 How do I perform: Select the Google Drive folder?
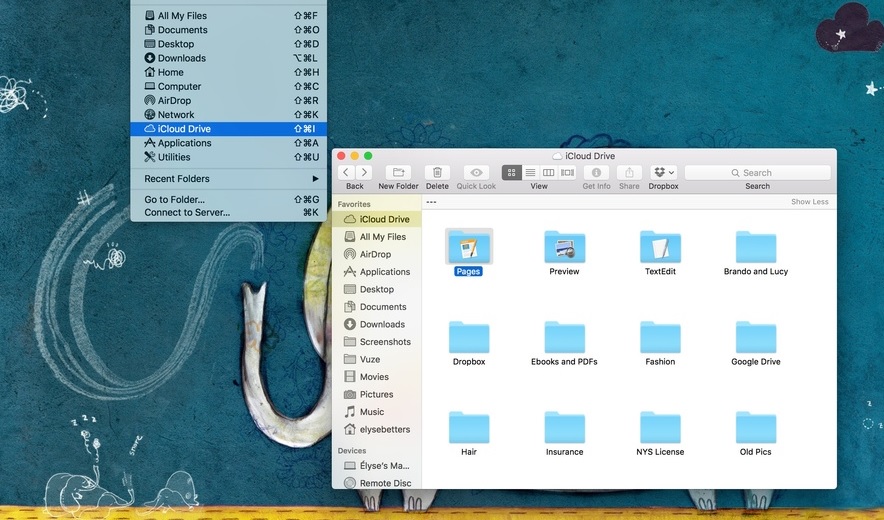pos(756,337)
